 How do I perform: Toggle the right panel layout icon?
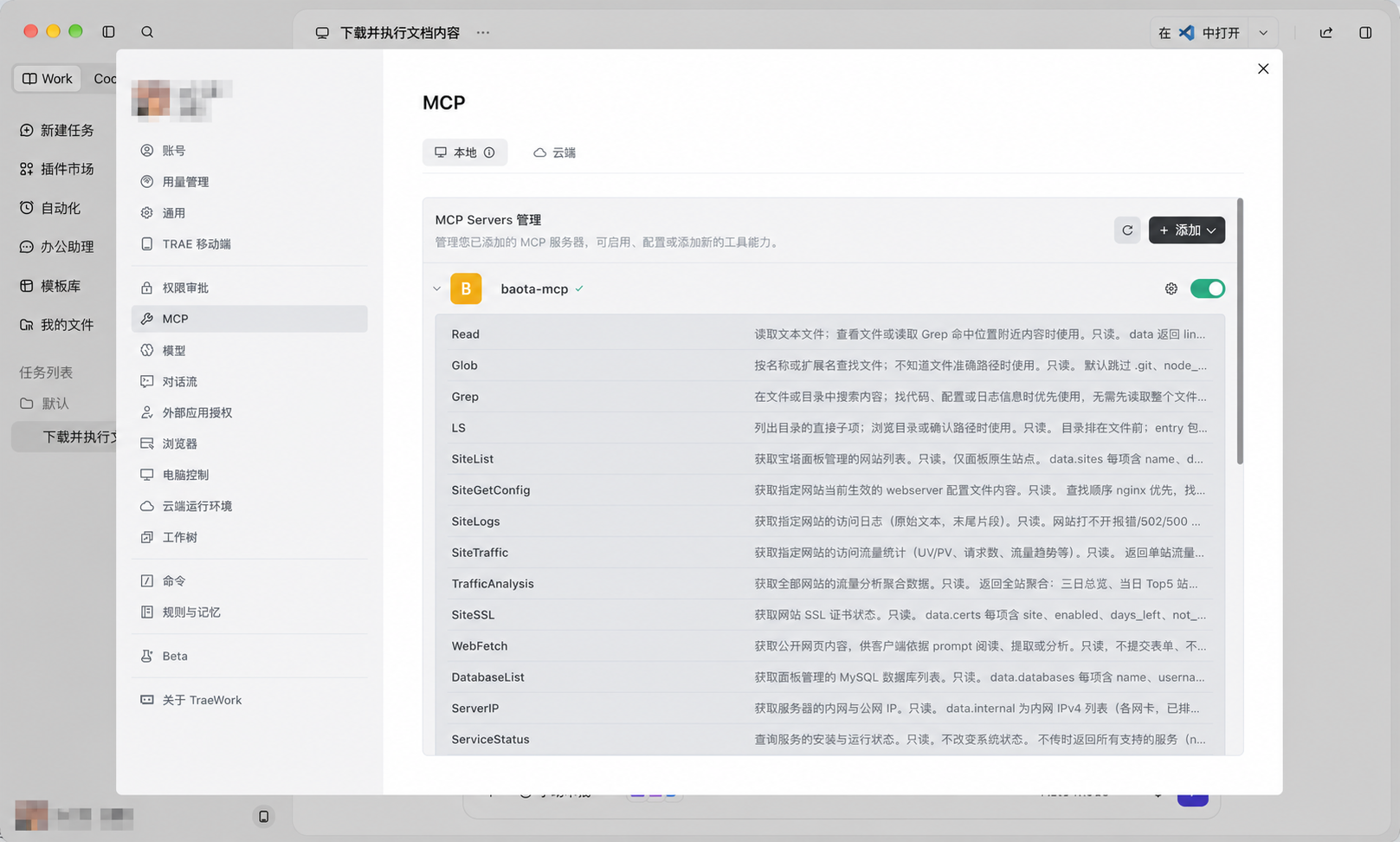[1365, 33]
